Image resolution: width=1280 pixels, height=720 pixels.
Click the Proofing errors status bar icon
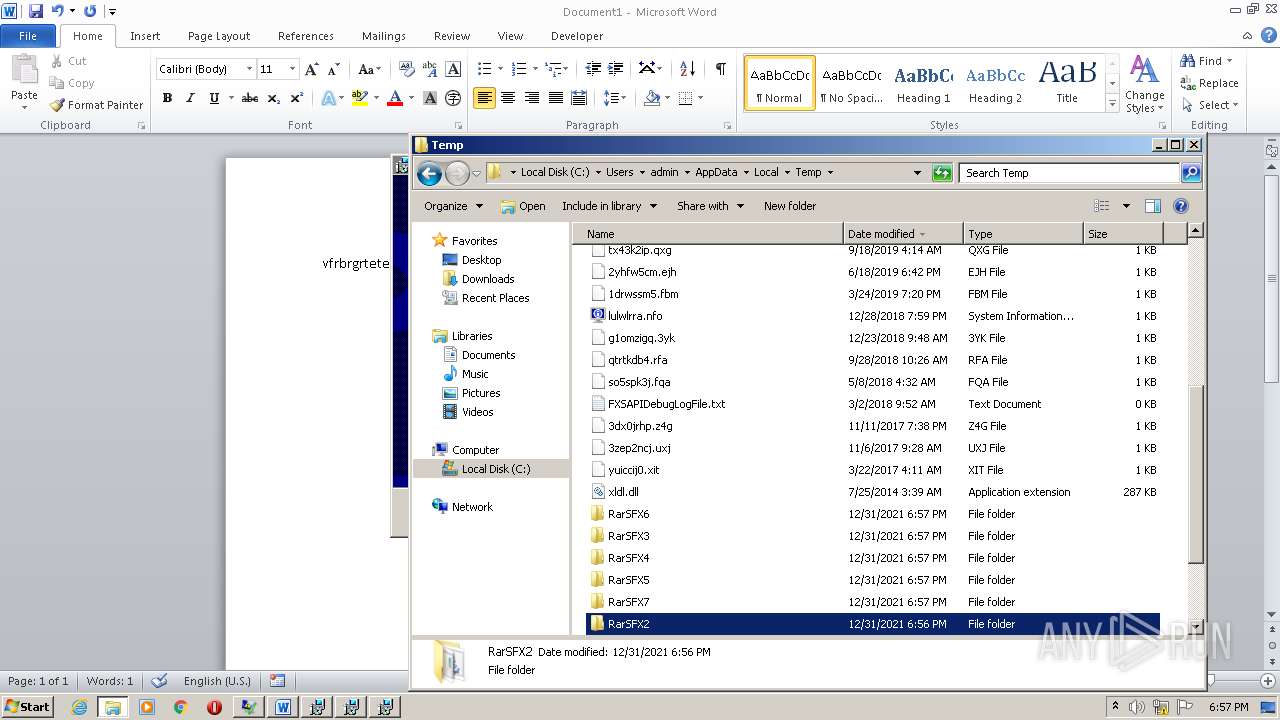pos(159,681)
